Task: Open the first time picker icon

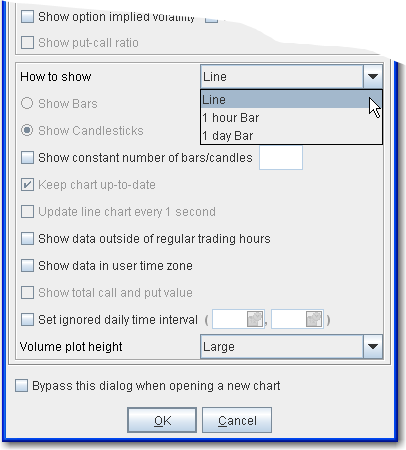Action: 255,319
